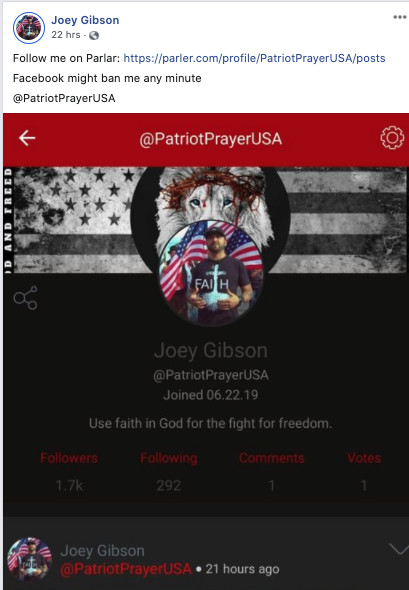Open the settings gear icon
The height and width of the screenshot is (590, 409).
tap(392, 138)
